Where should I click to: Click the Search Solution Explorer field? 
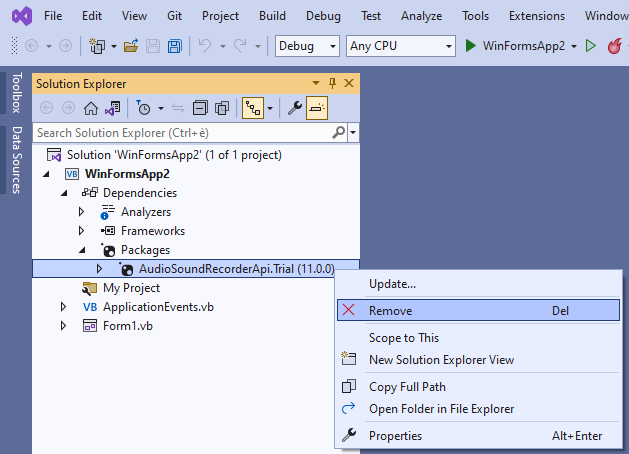coord(180,132)
